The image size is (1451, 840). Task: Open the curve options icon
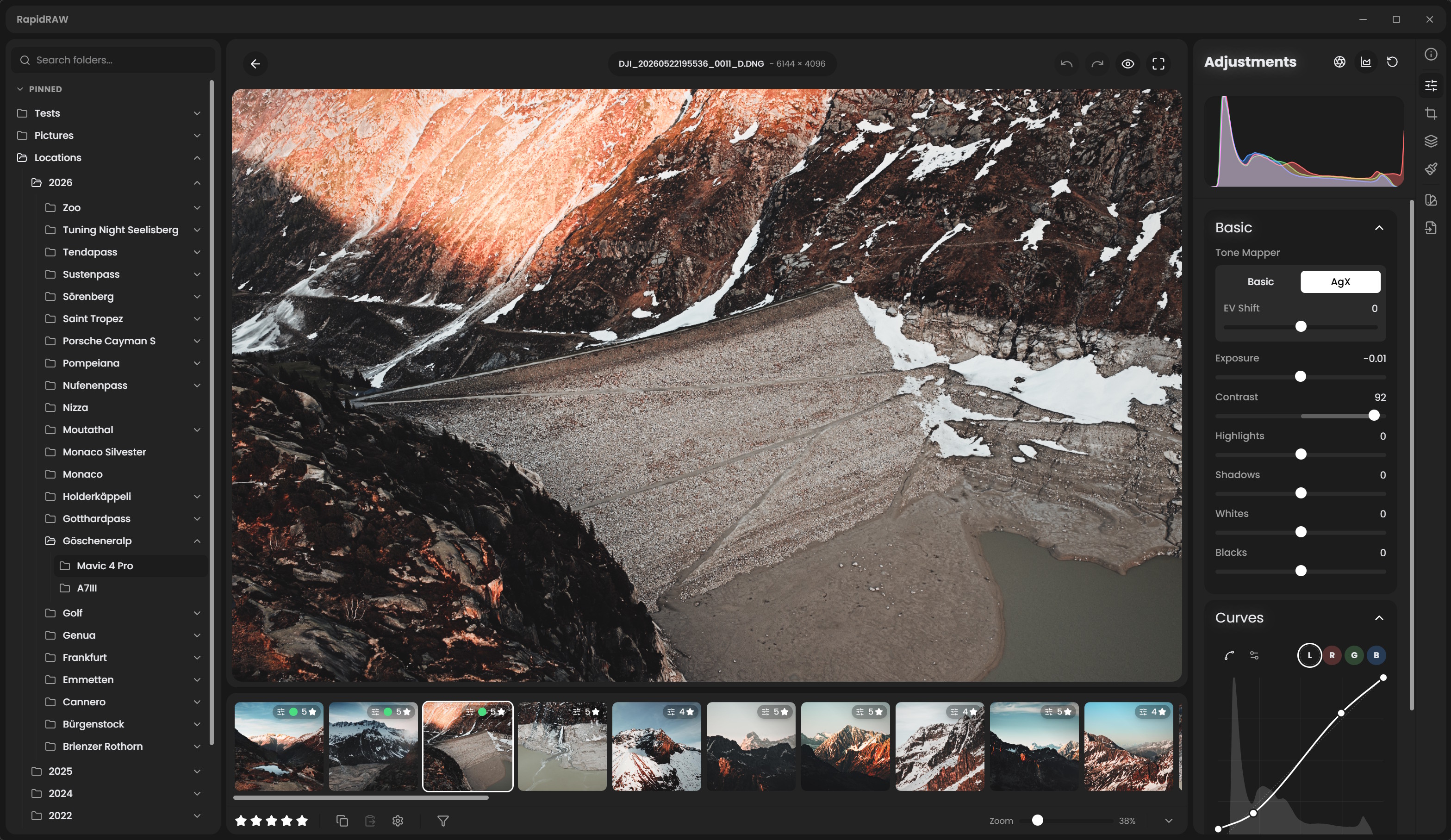(x=1254, y=655)
